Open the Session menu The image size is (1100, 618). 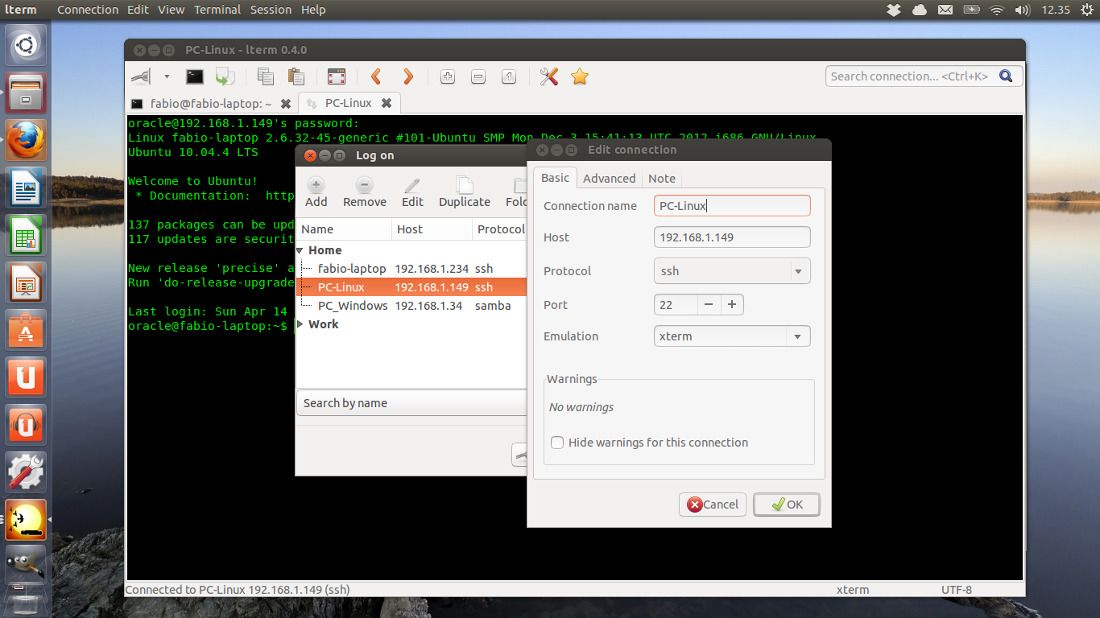tap(270, 9)
